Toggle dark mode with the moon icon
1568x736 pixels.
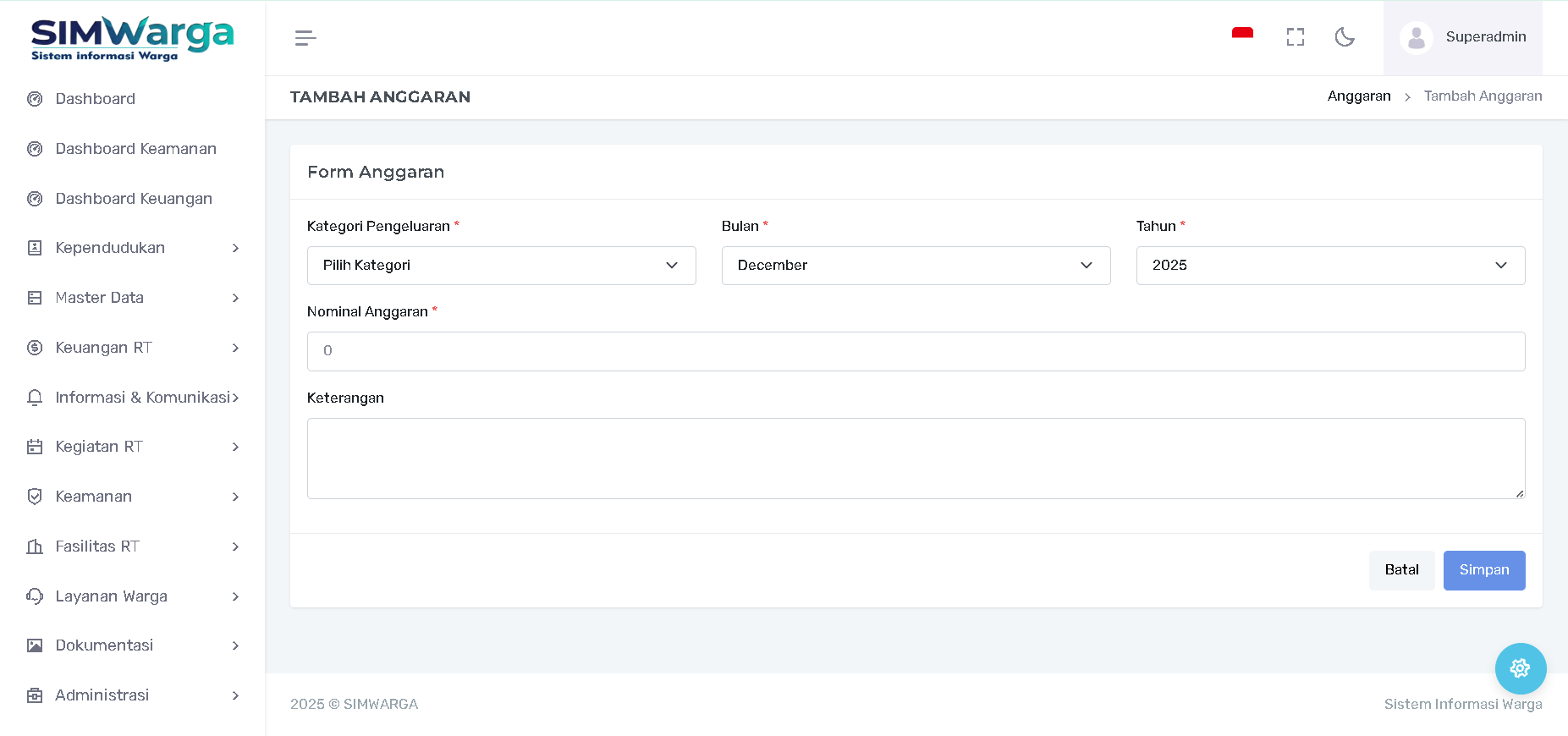[1344, 37]
